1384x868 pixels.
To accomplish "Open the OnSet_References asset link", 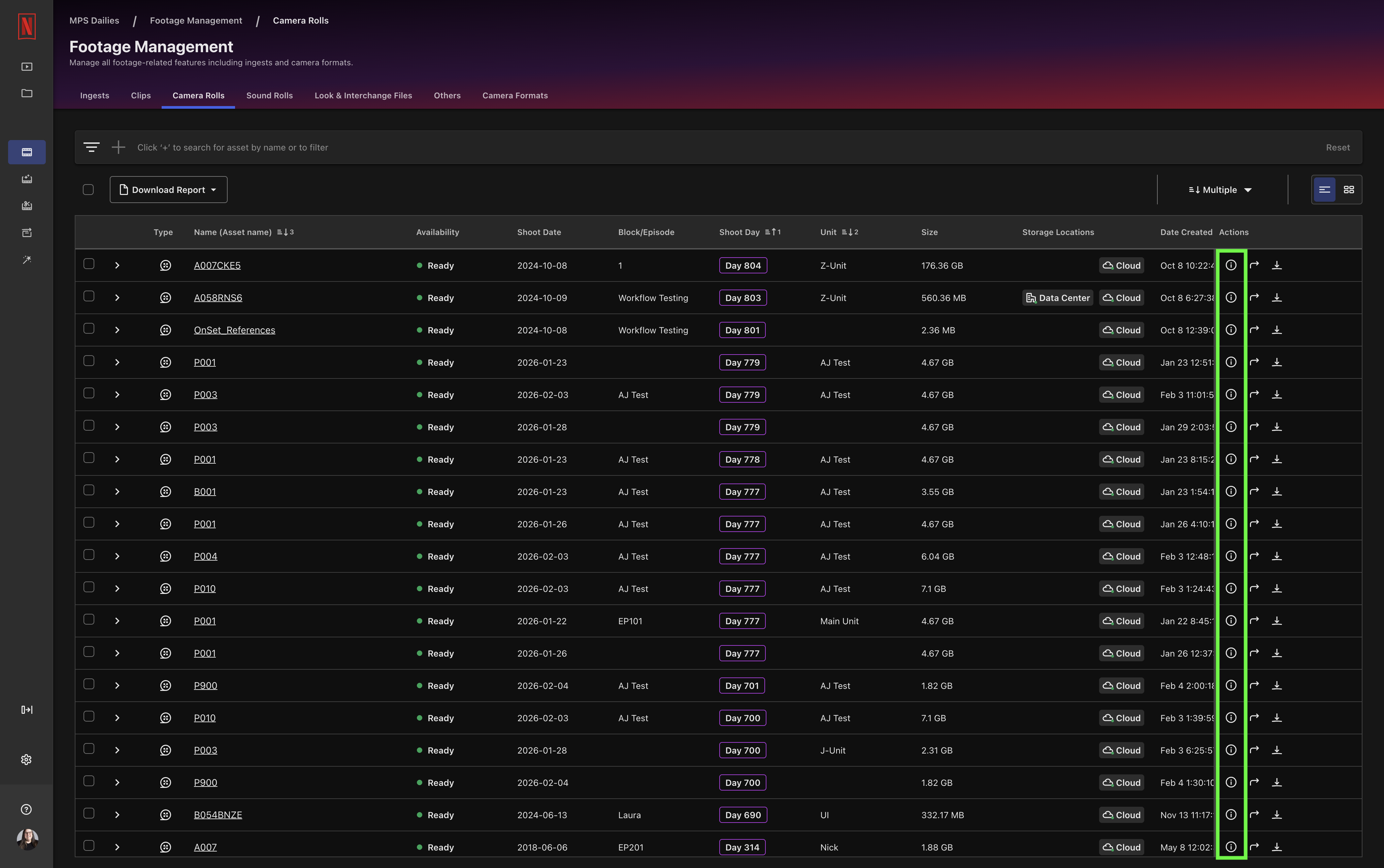I will [x=234, y=330].
